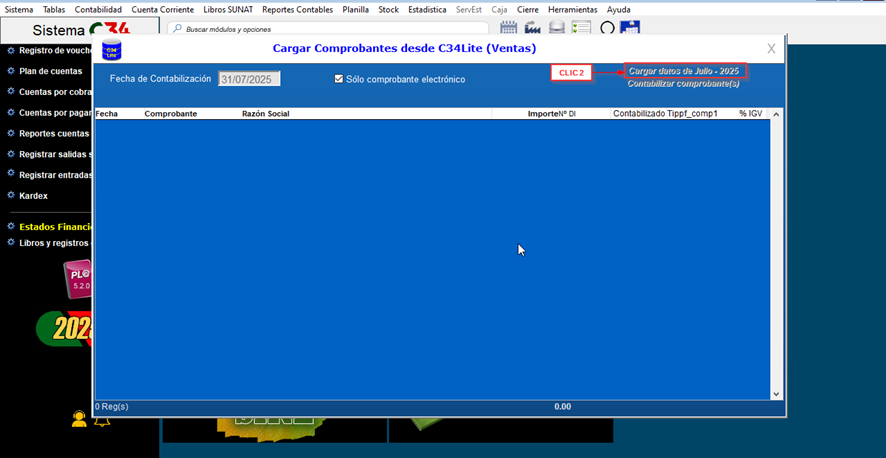The width and height of the screenshot is (886, 458).
Task: Select Plan de cuentas in the sidebar
Action: [x=50, y=71]
